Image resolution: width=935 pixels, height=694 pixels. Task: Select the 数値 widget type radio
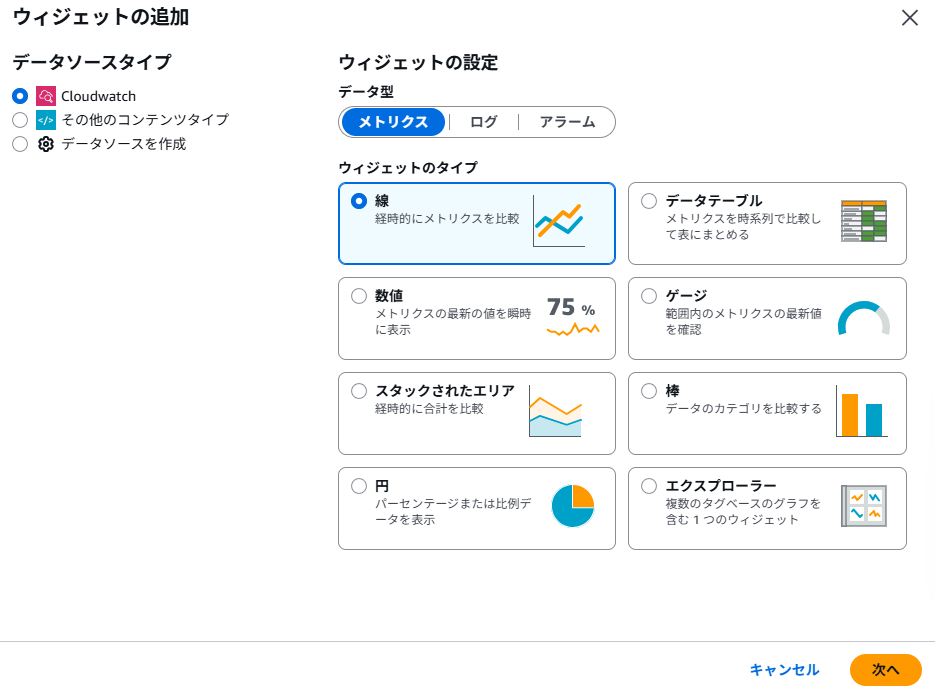click(x=359, y=296)
